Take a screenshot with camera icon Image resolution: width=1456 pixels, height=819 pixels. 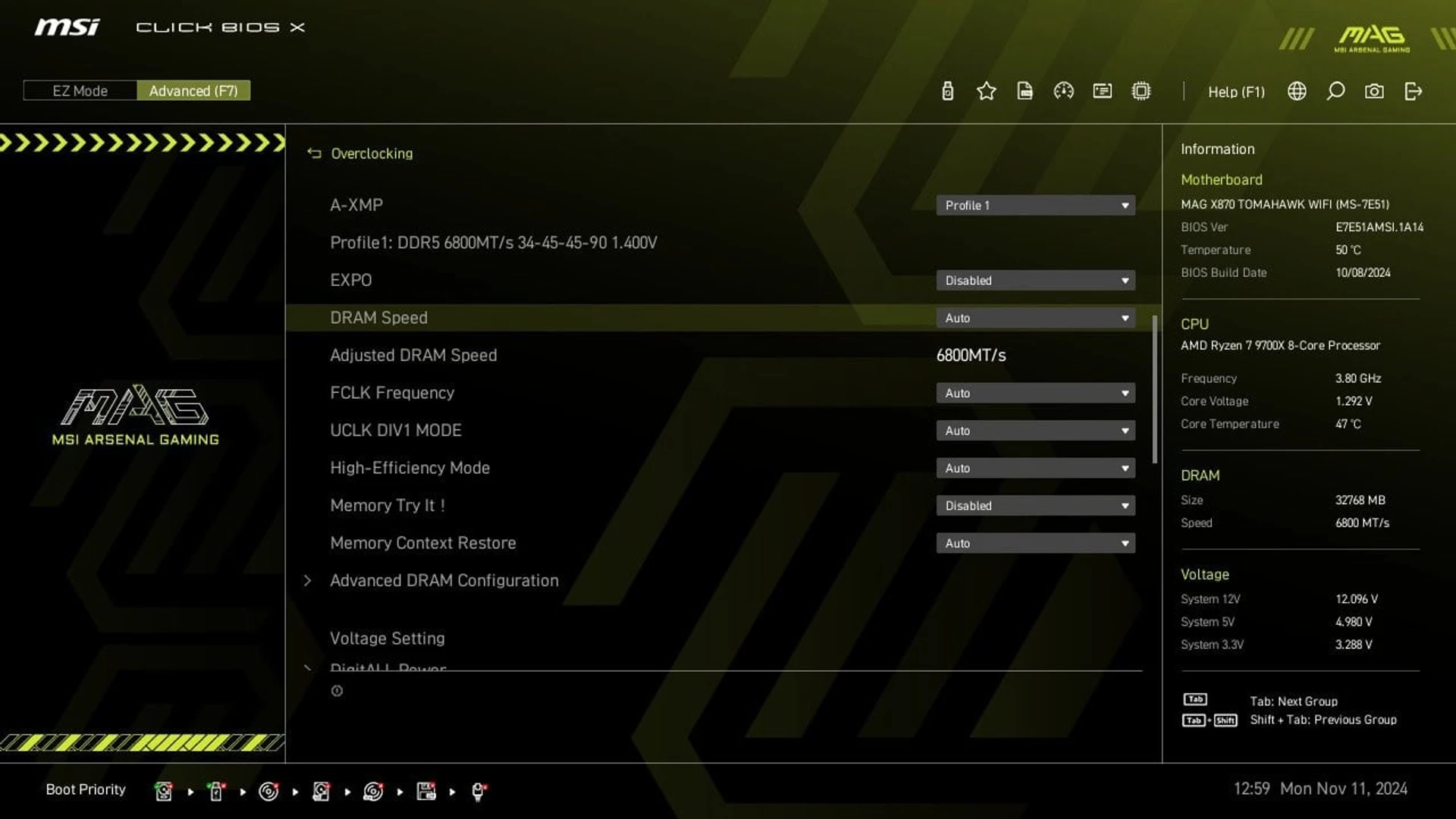(1374, 92)
